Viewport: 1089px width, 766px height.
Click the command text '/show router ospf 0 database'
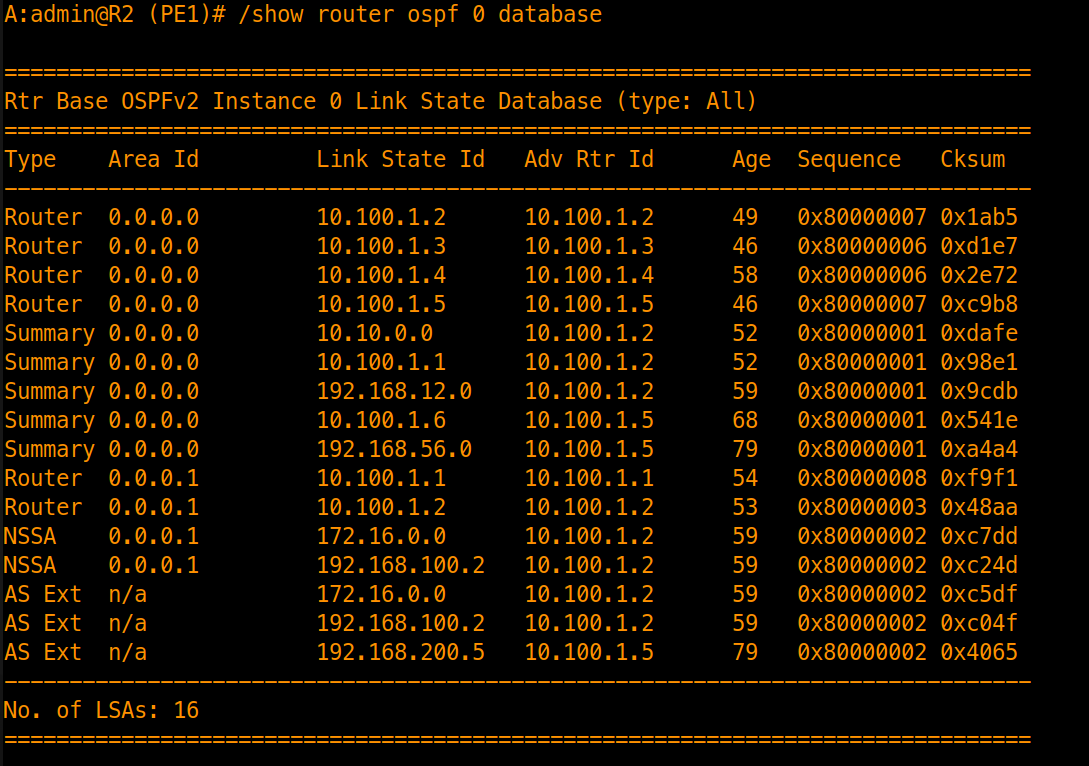[419, 15]
